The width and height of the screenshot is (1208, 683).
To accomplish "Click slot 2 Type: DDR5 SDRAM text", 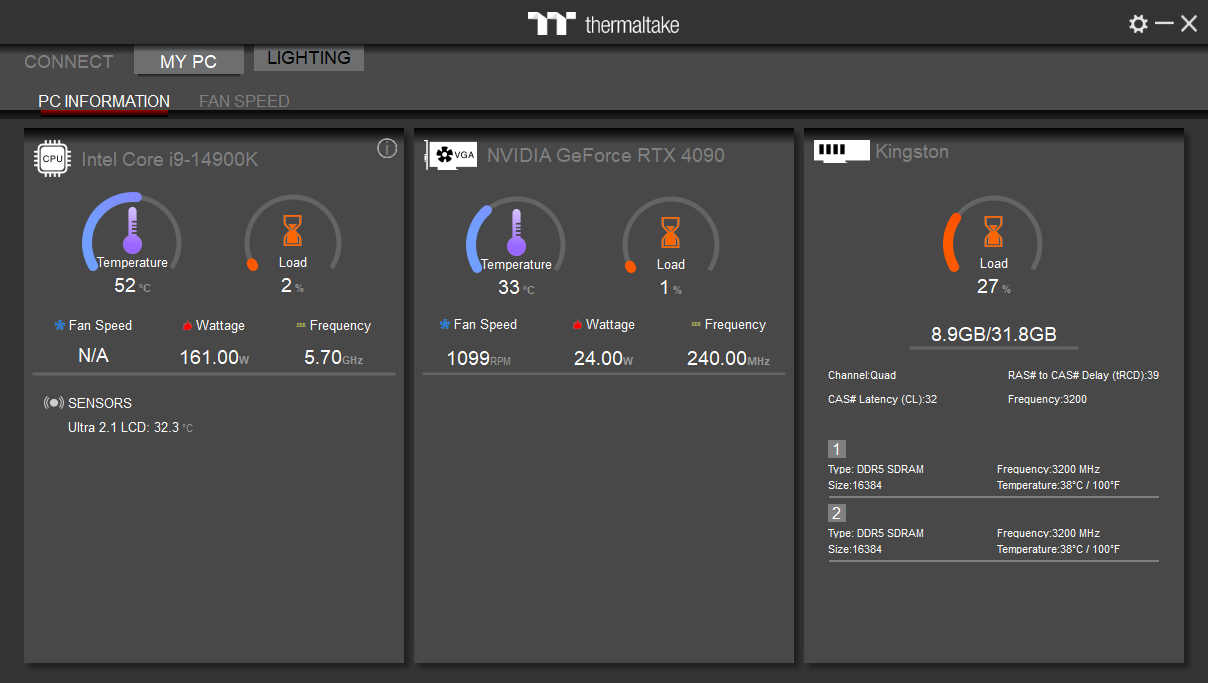I will pyautogui.click(x=876, y=533).
